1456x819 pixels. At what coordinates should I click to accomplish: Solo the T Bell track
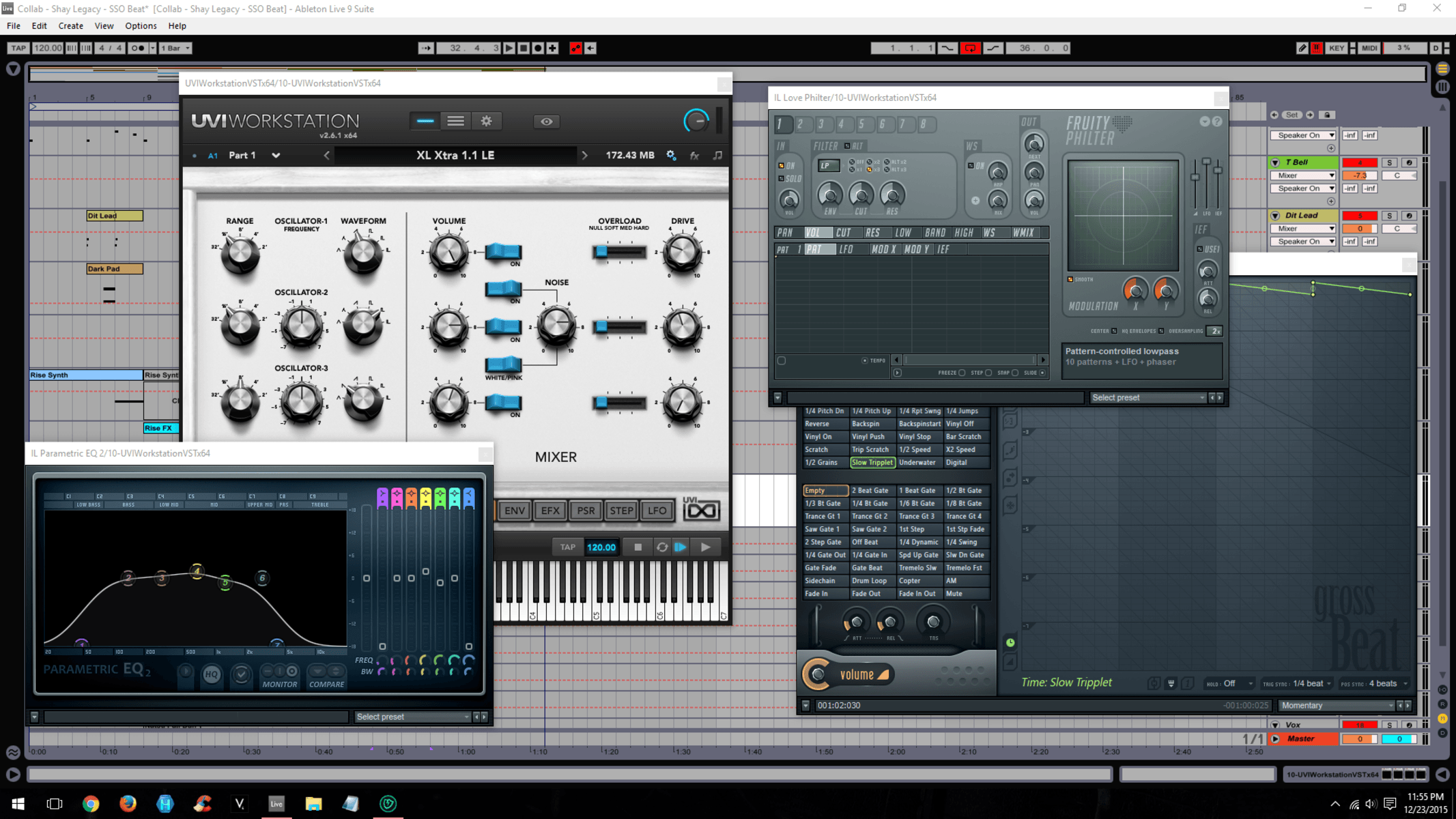coord(1389,162)
